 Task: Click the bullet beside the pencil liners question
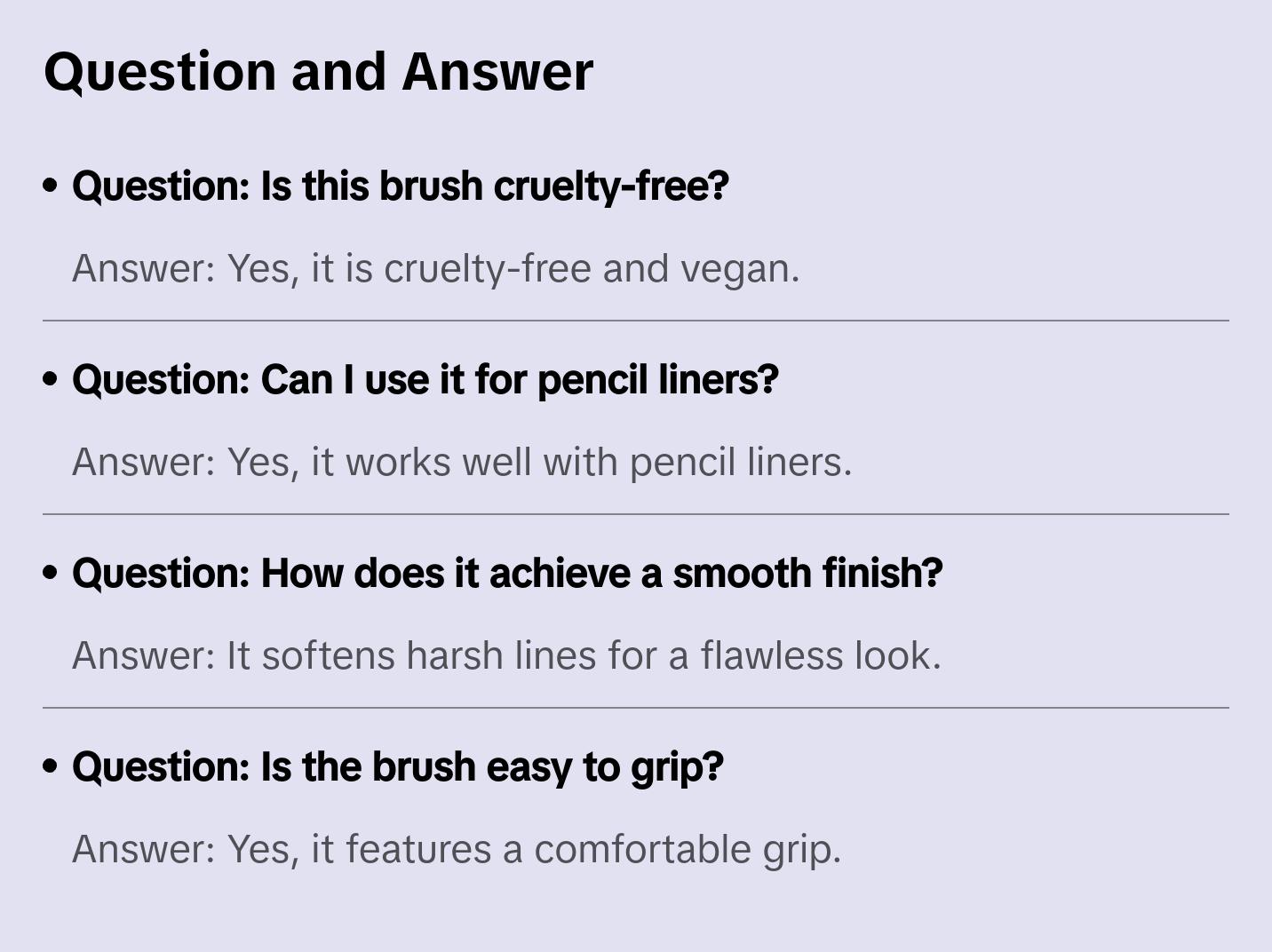[51, 380]
